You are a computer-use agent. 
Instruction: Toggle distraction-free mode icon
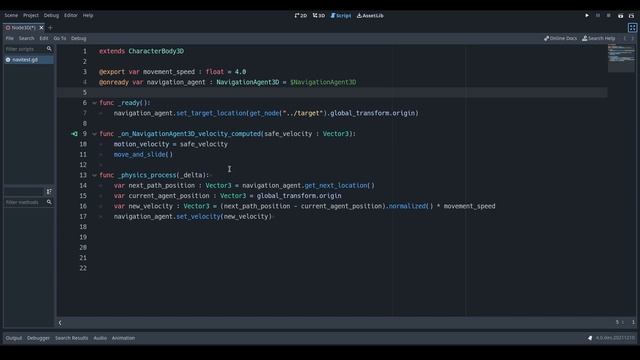632,28
